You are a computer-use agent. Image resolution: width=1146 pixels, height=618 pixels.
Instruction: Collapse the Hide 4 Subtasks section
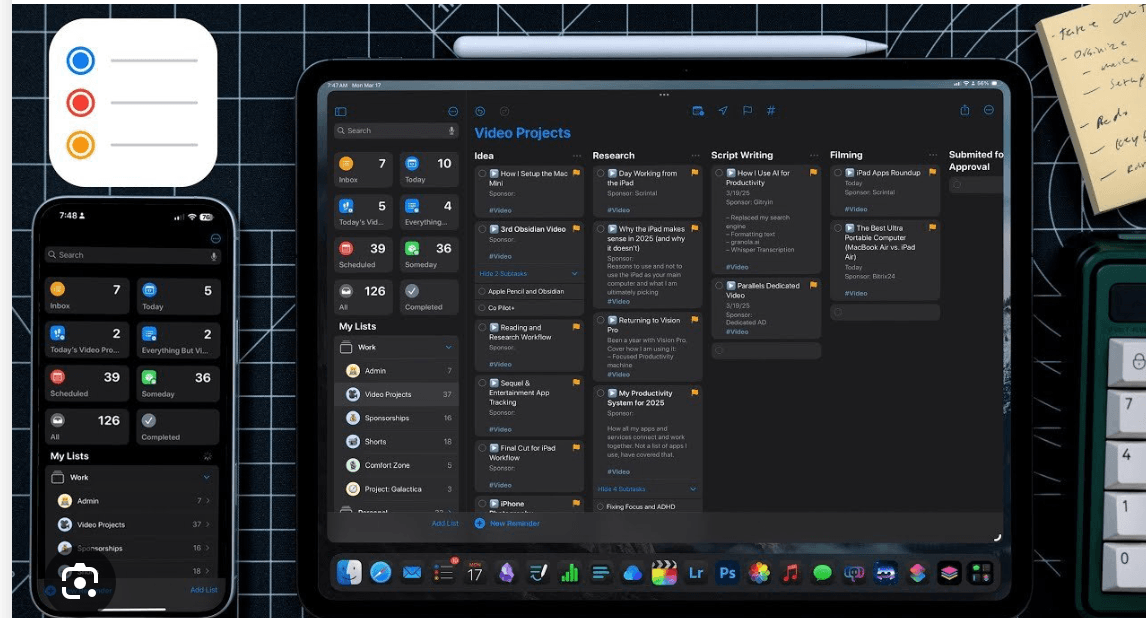point(693,489)
